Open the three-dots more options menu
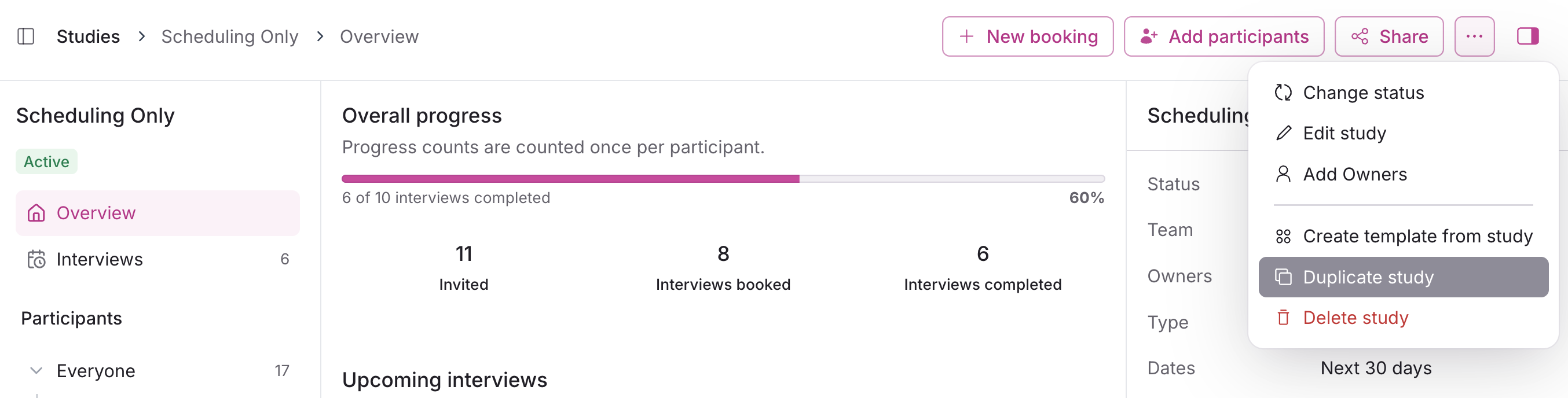Viewport: 1568px width, 398px height. coord(1474,36)
